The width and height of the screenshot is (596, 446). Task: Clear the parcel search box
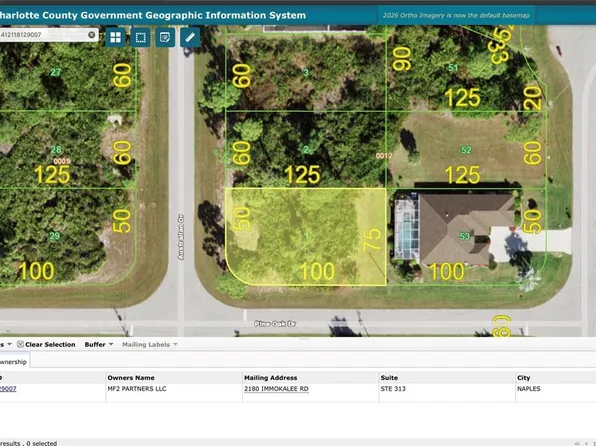pos(92,35)
